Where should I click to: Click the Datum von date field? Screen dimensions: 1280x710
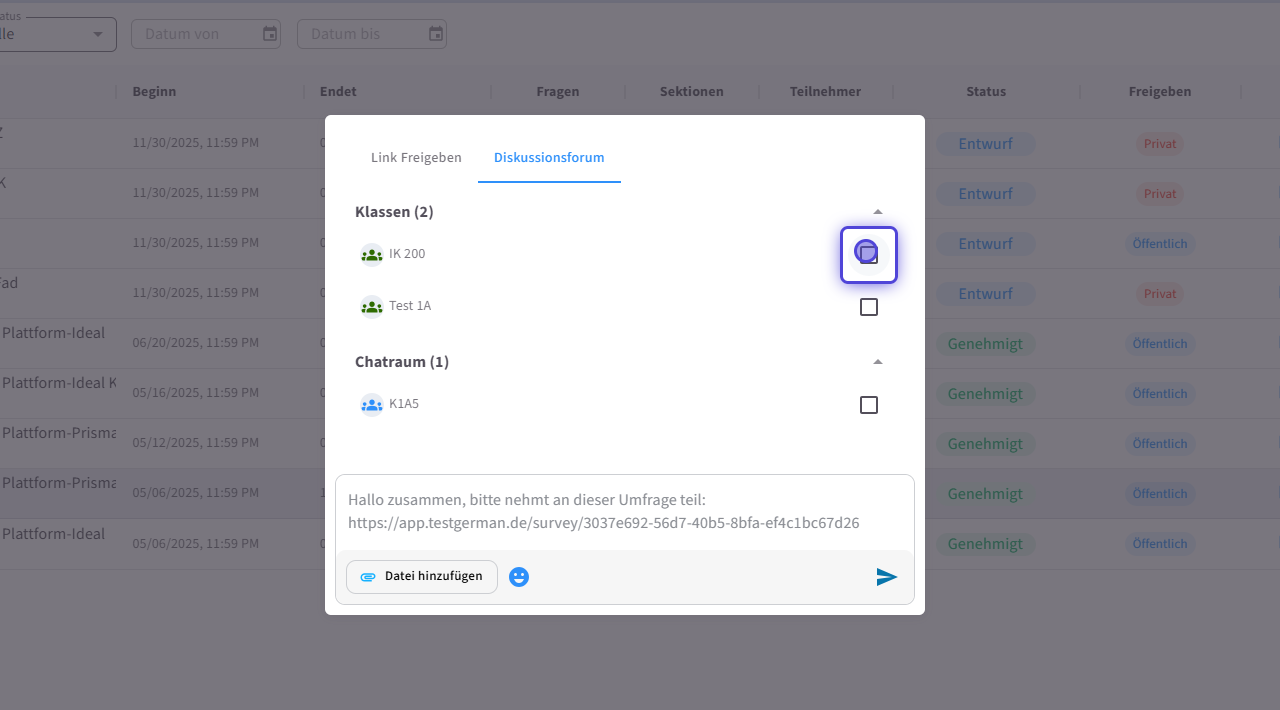pos(195,34)
